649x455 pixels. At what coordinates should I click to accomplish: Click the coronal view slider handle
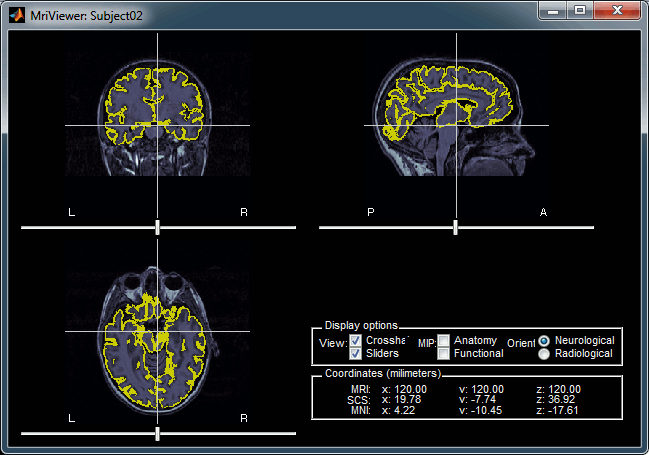point(158,228)
